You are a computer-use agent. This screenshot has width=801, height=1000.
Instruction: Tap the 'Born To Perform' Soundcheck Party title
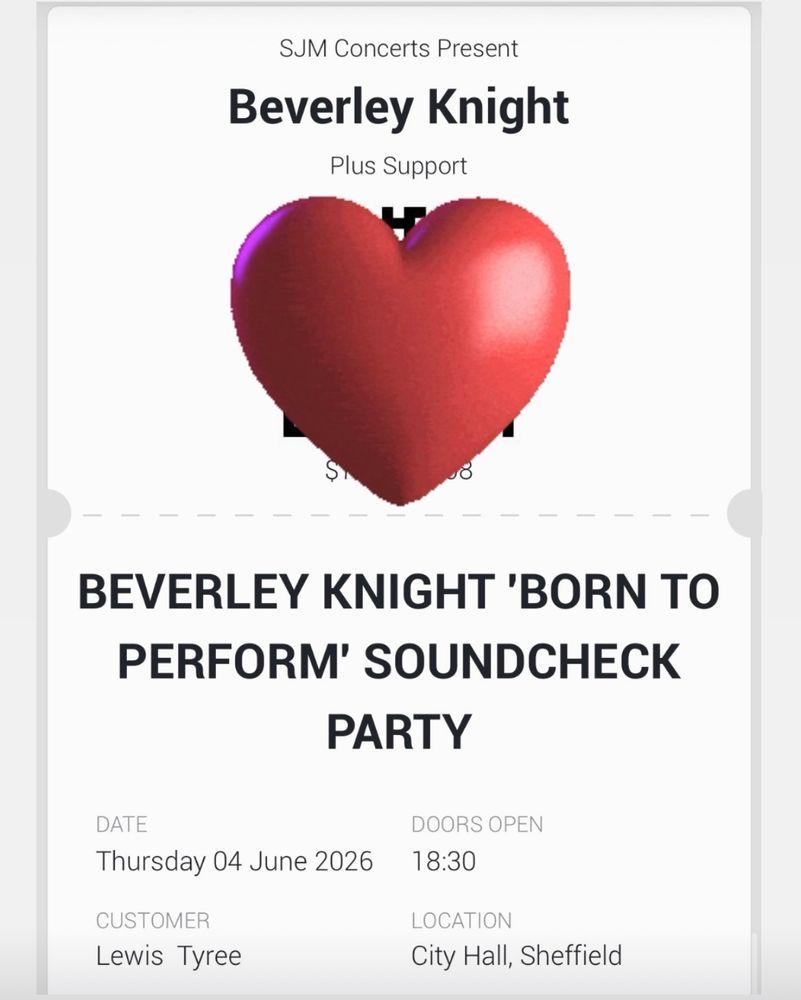coord(399,661)
